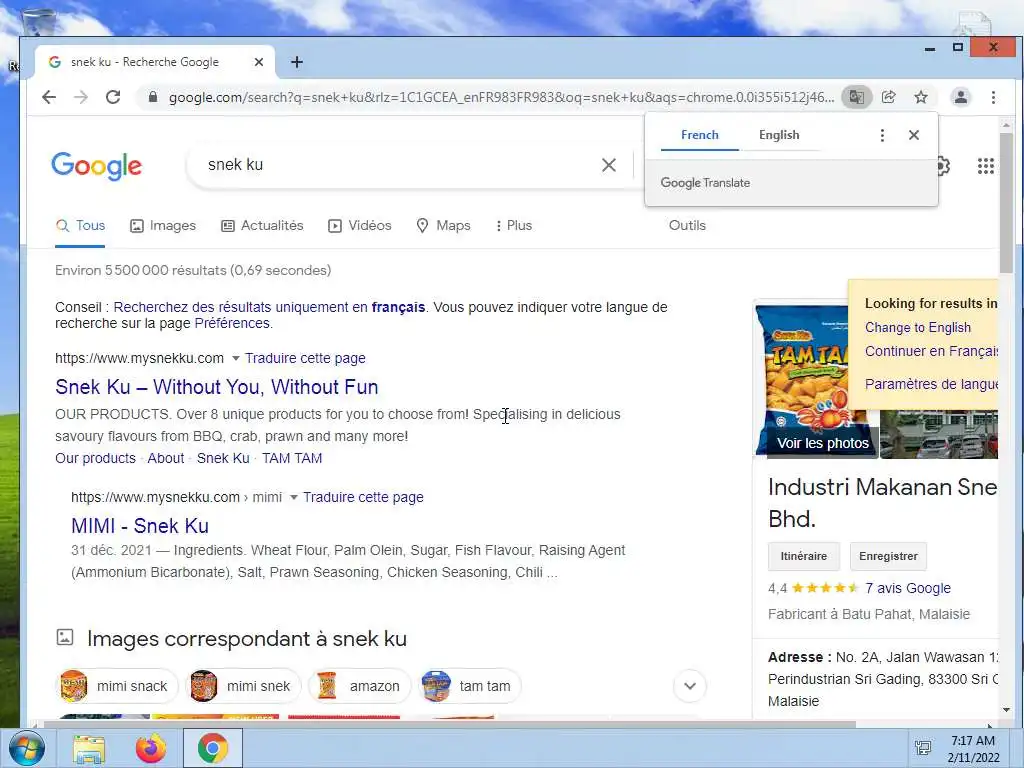The width and height of the screenshot is (1024, 768).
Task: Clear the search box with X icon
Action: tap(609, 165)
